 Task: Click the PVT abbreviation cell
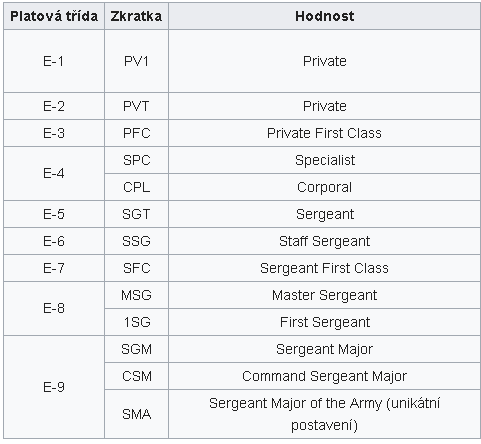tap(136, 106)
